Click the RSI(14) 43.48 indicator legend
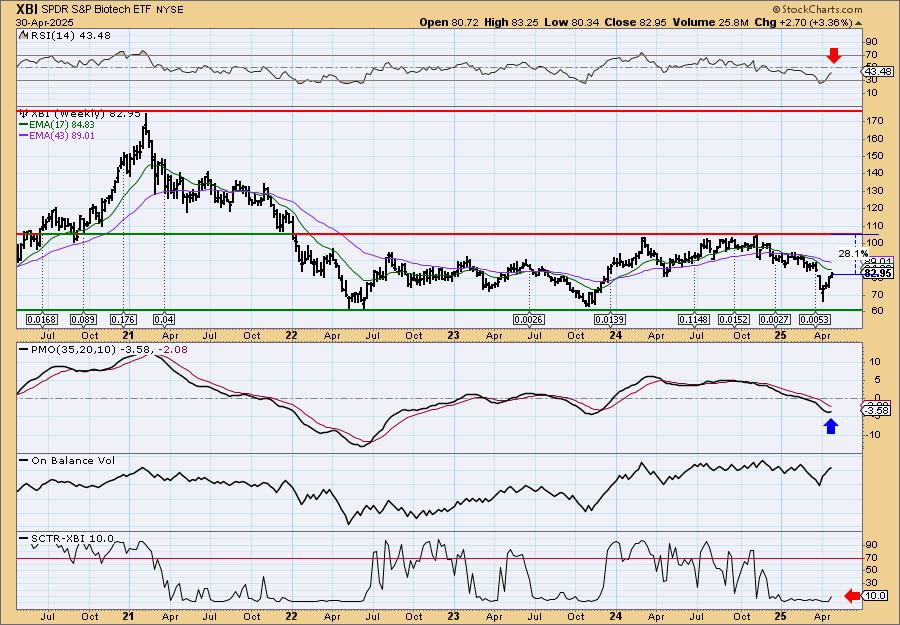Image resolution: width=900 pixels, height=625 pixels. click(69, 36)
